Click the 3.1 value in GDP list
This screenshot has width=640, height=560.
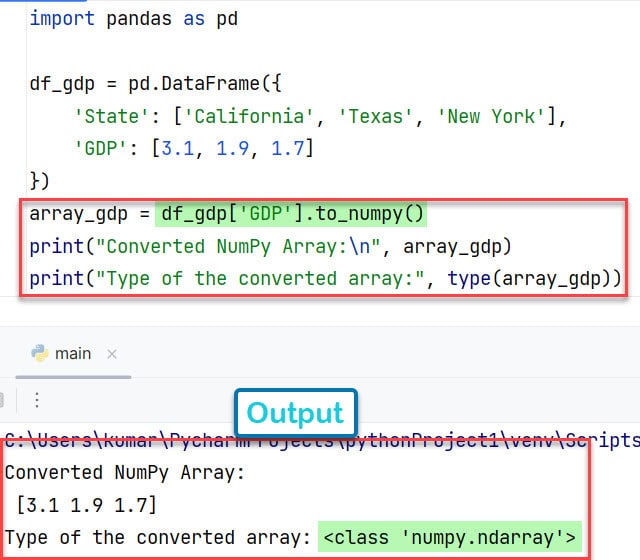pyautogui.click(x=178, y=148)
